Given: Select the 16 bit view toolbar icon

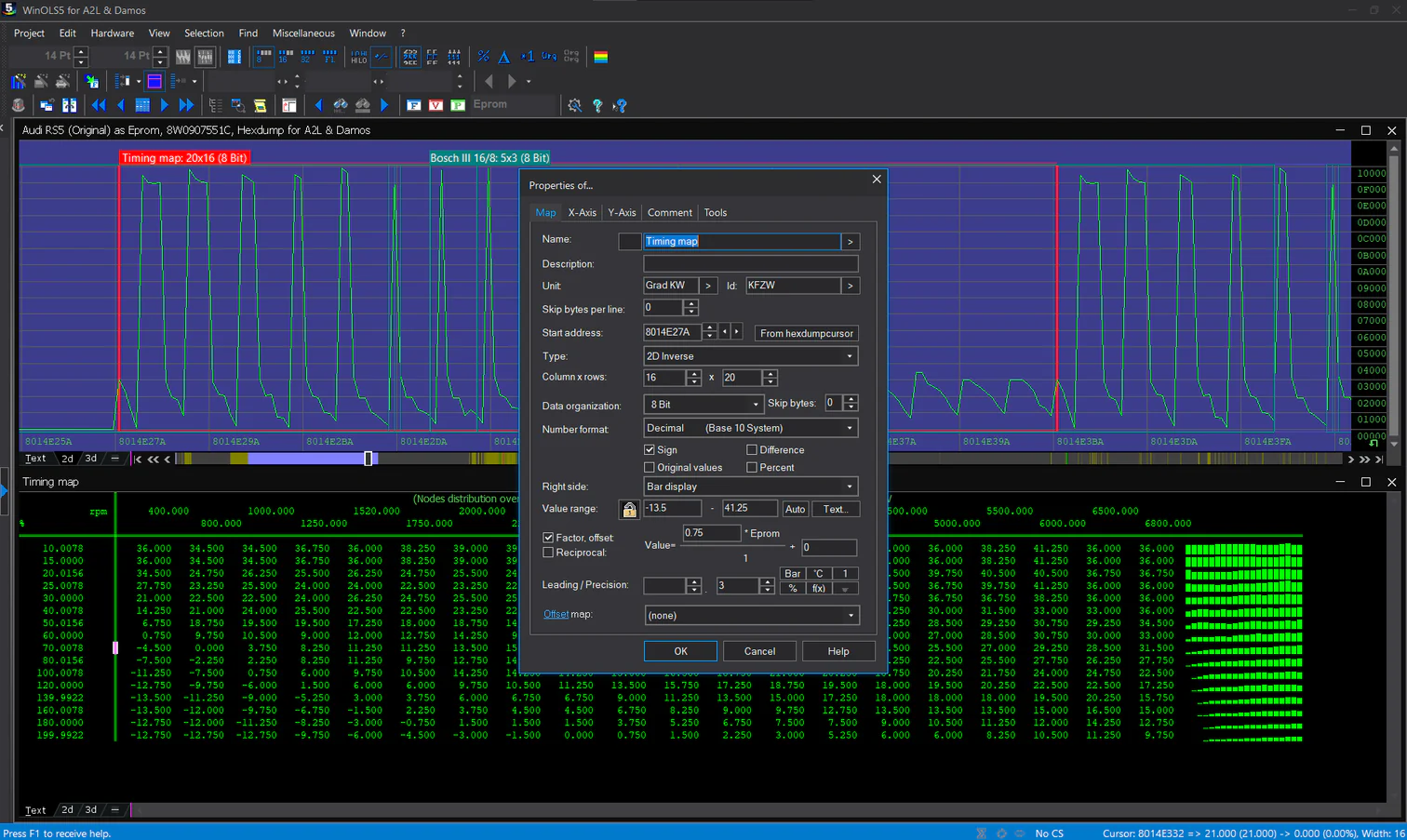Looking at the screenshot, I should pos(286,57).
